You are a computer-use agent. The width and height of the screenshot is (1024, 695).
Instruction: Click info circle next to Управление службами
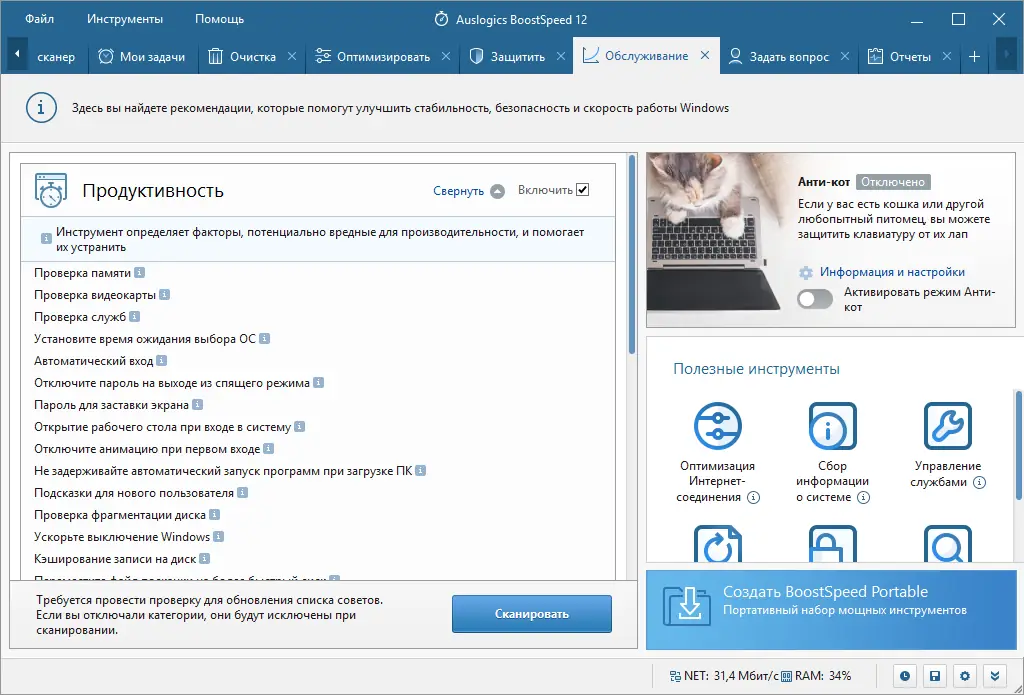[979, 483]
